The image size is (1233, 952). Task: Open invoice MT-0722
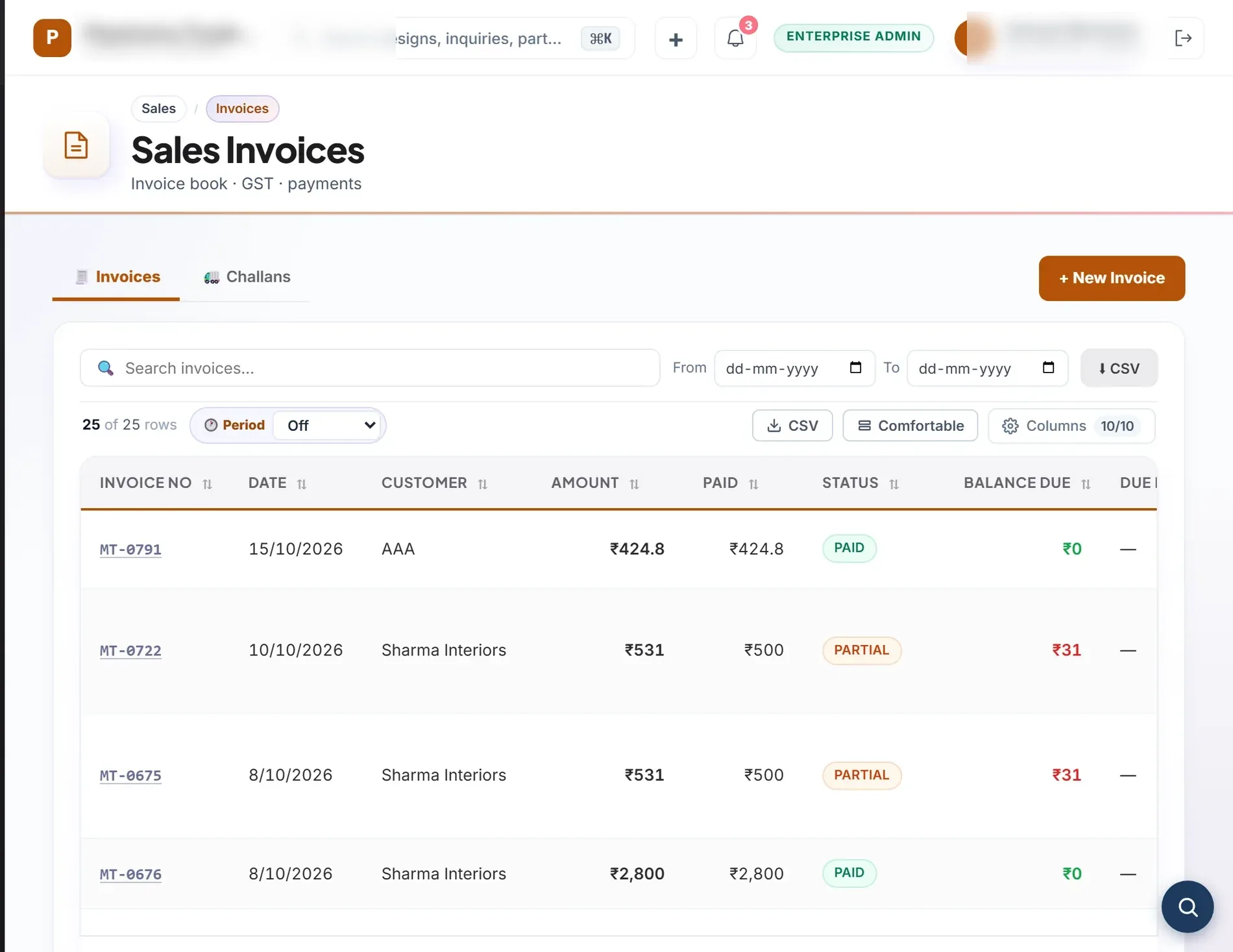coord(130,651)
